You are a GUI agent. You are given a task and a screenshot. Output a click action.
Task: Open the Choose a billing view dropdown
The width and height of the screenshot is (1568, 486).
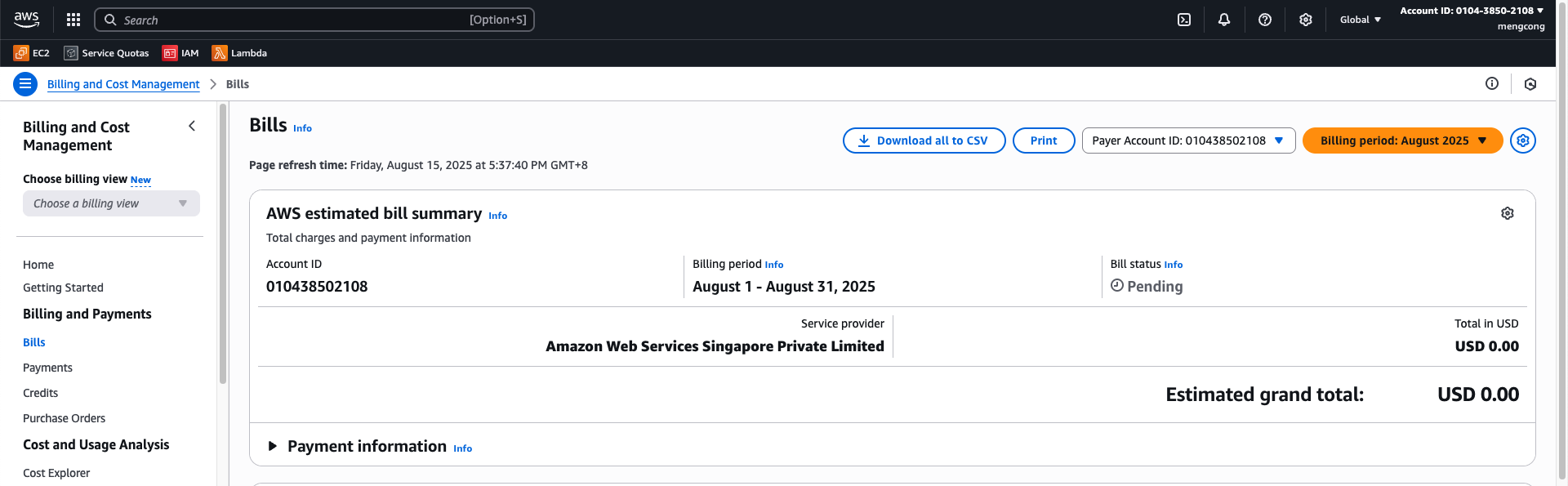click(111, 203)
